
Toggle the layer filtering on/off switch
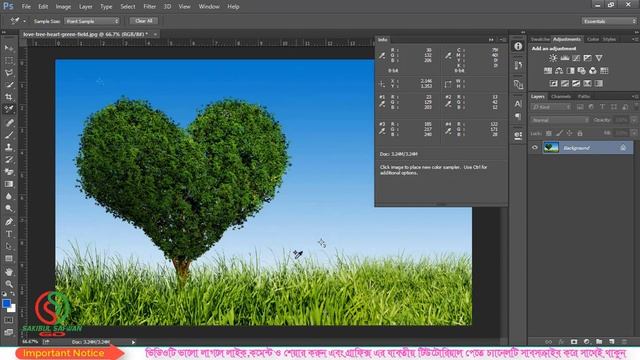click(636, 107)
